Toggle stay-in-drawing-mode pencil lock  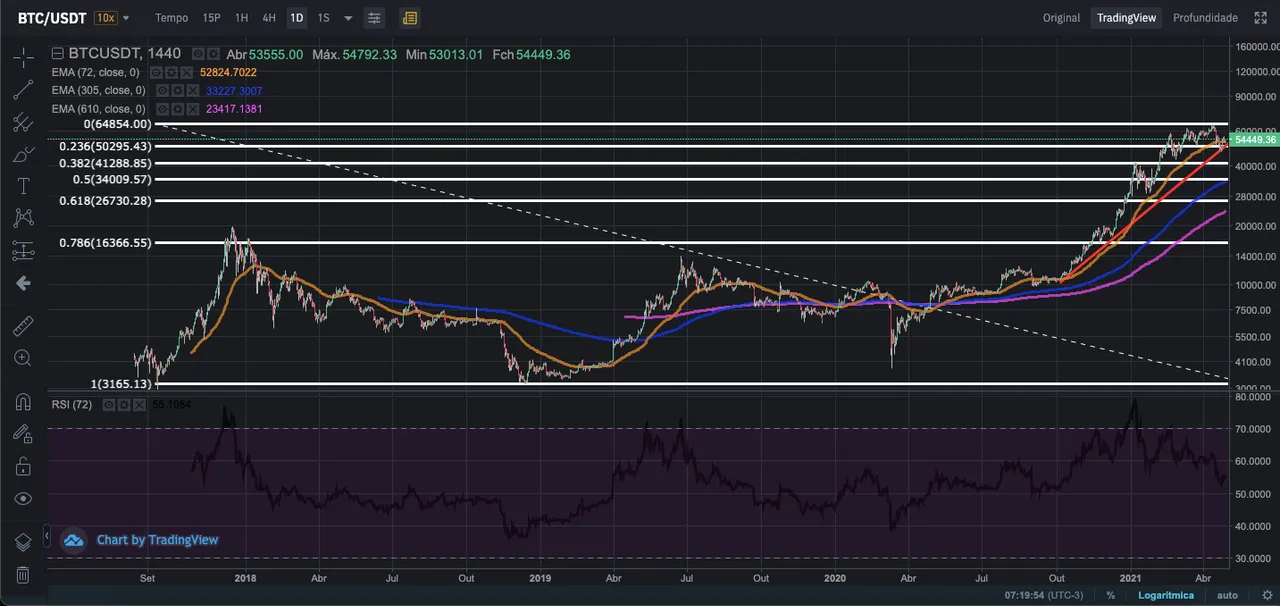tap(23, 434)
